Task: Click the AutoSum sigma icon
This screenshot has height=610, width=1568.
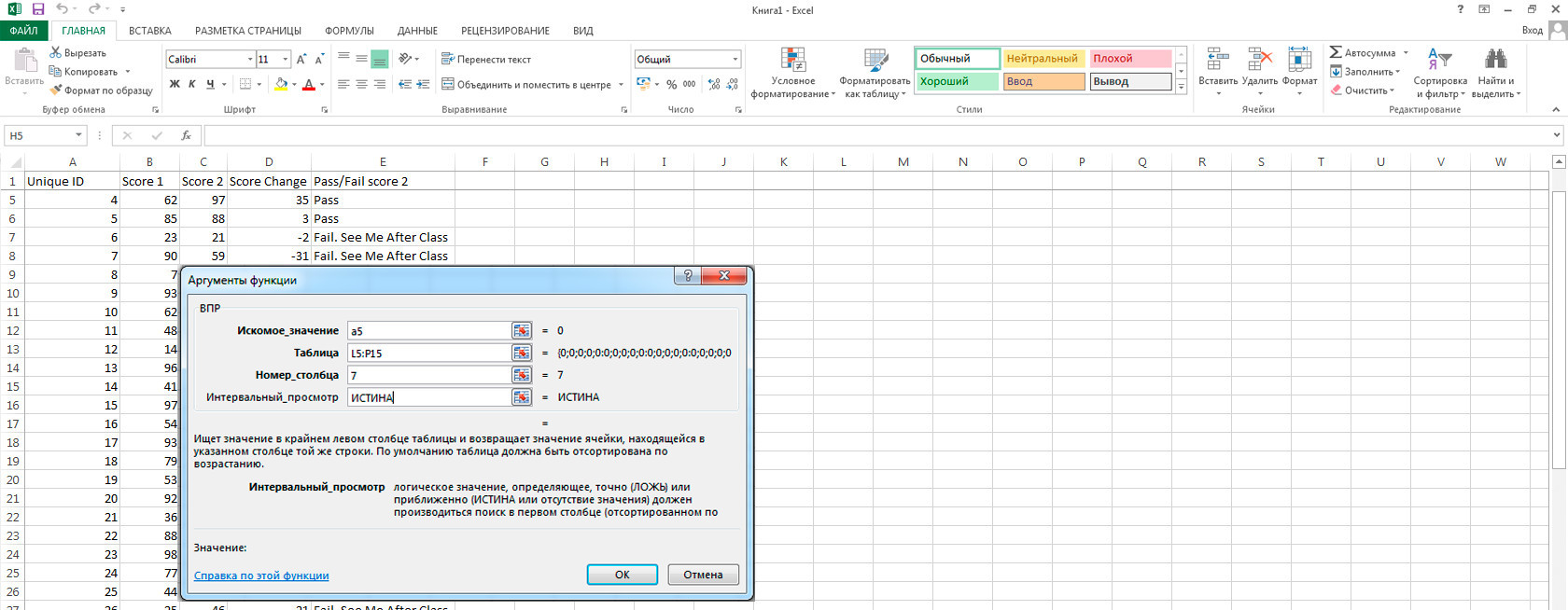Action: [1336, 53]
